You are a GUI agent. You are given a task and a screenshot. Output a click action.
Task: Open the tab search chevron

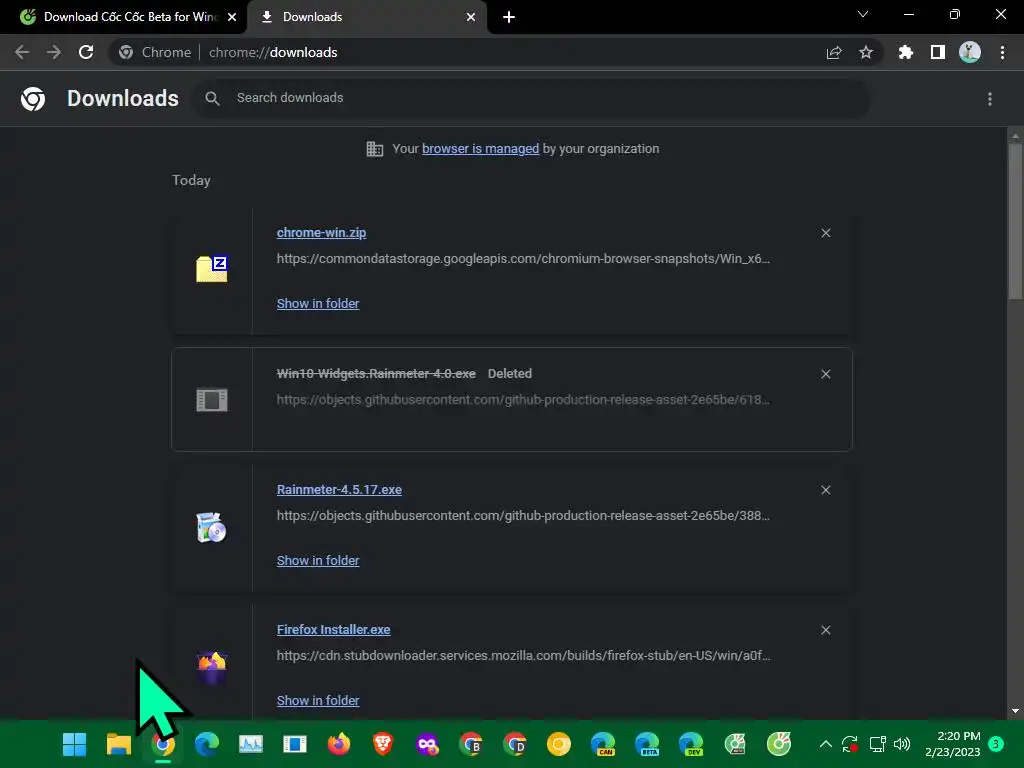(x=863, y=14)
